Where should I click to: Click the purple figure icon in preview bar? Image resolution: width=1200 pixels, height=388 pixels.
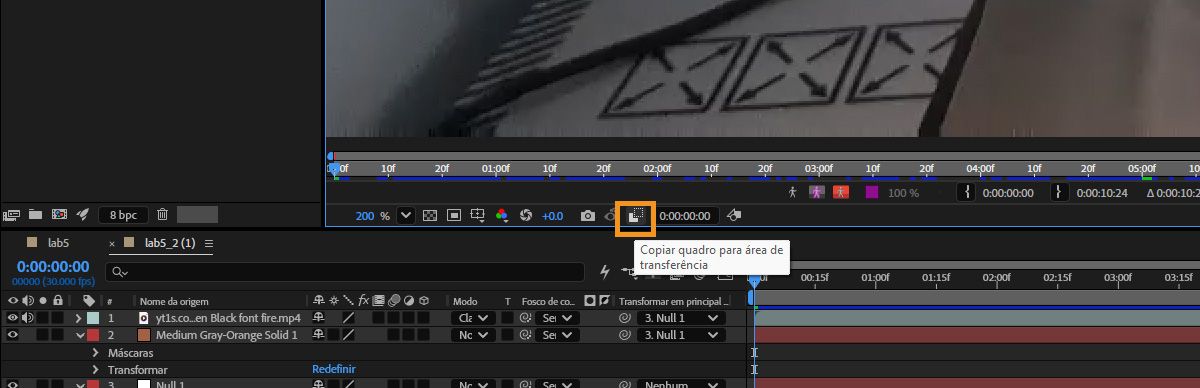[817, 192]
